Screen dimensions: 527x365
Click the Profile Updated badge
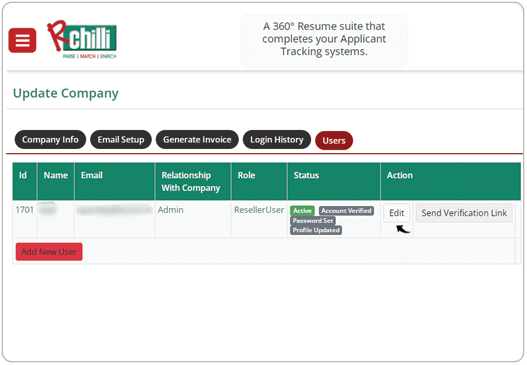316,230
